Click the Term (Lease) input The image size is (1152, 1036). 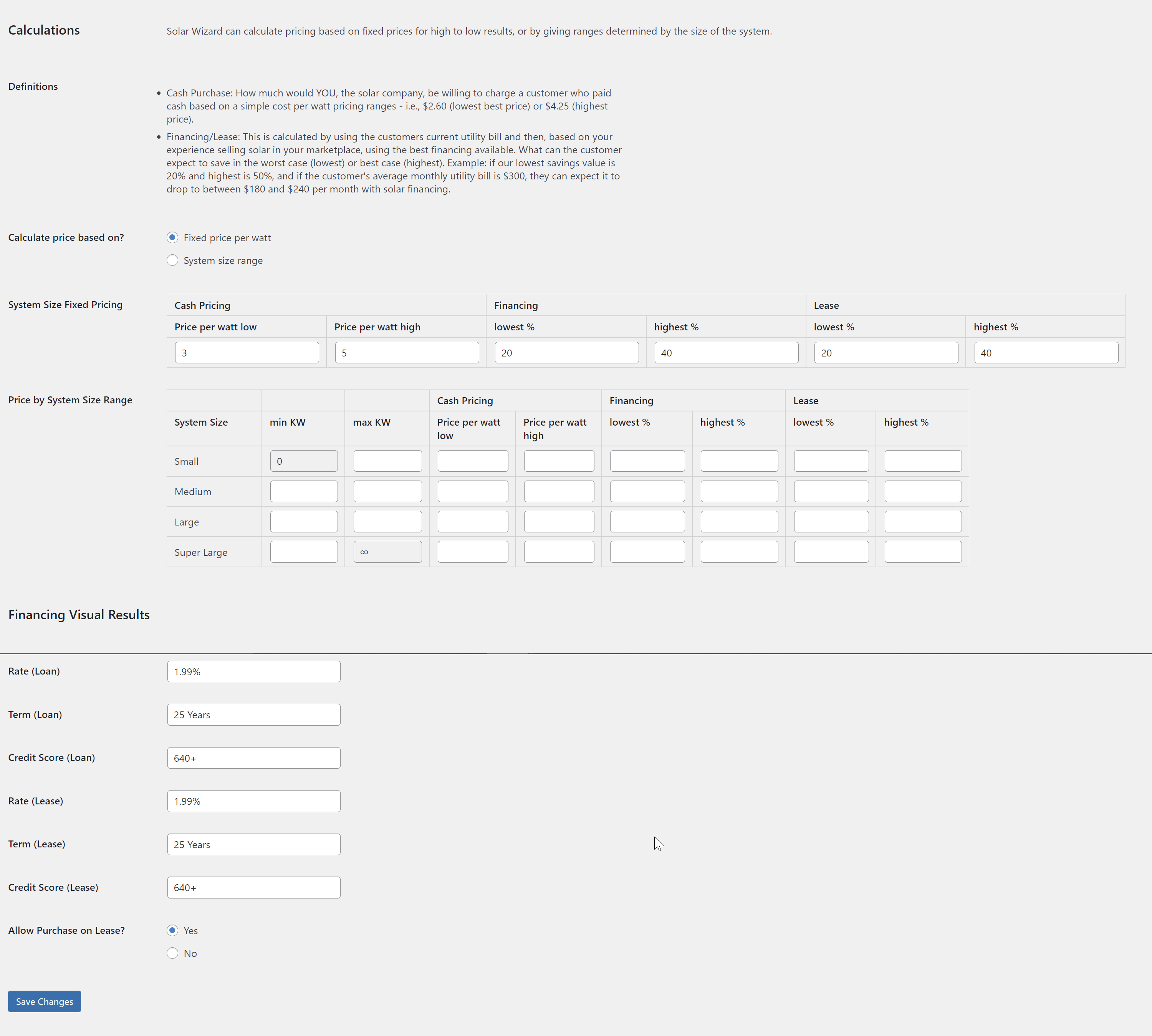tap(254, 845)
